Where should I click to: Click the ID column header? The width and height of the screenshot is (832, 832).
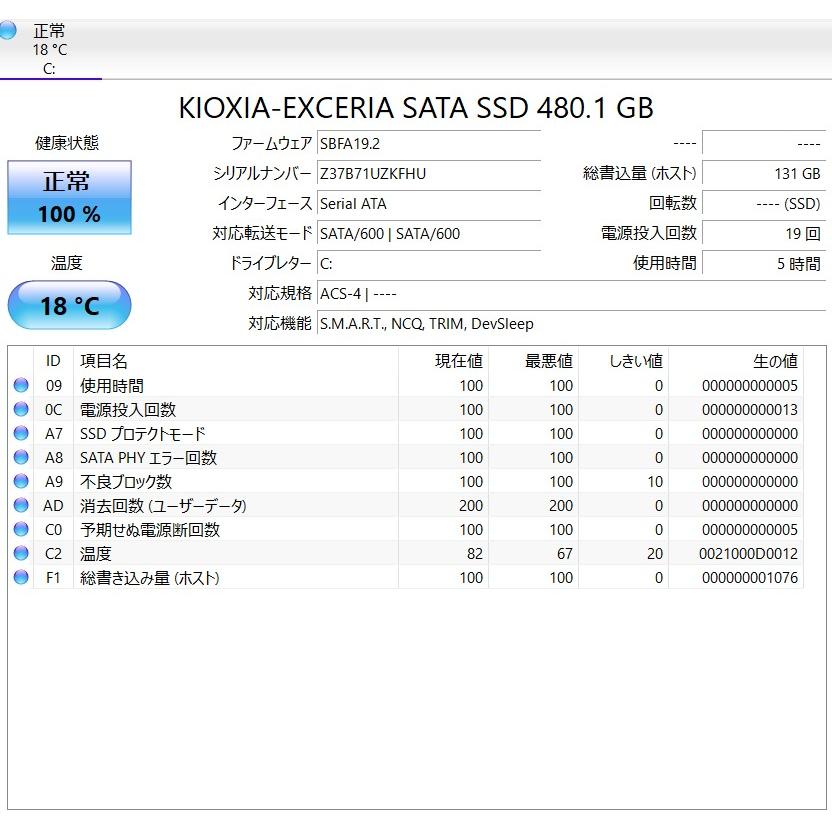point(53,361)
